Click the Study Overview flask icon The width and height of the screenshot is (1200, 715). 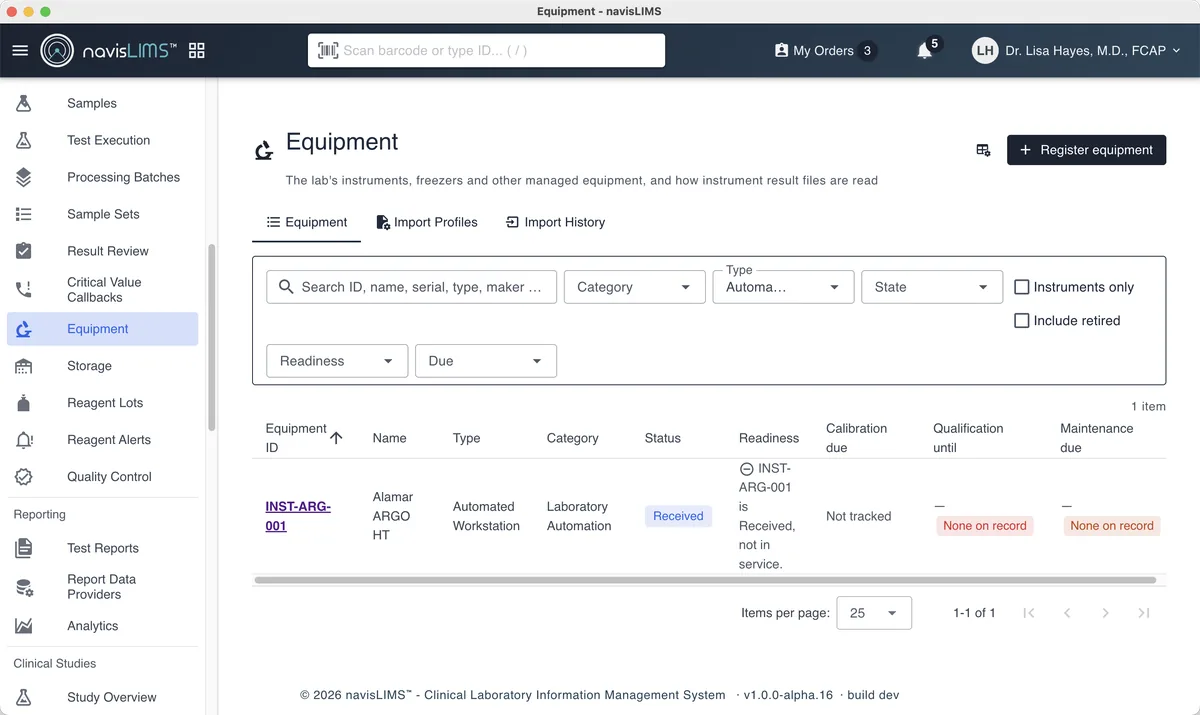coord(24,697)
